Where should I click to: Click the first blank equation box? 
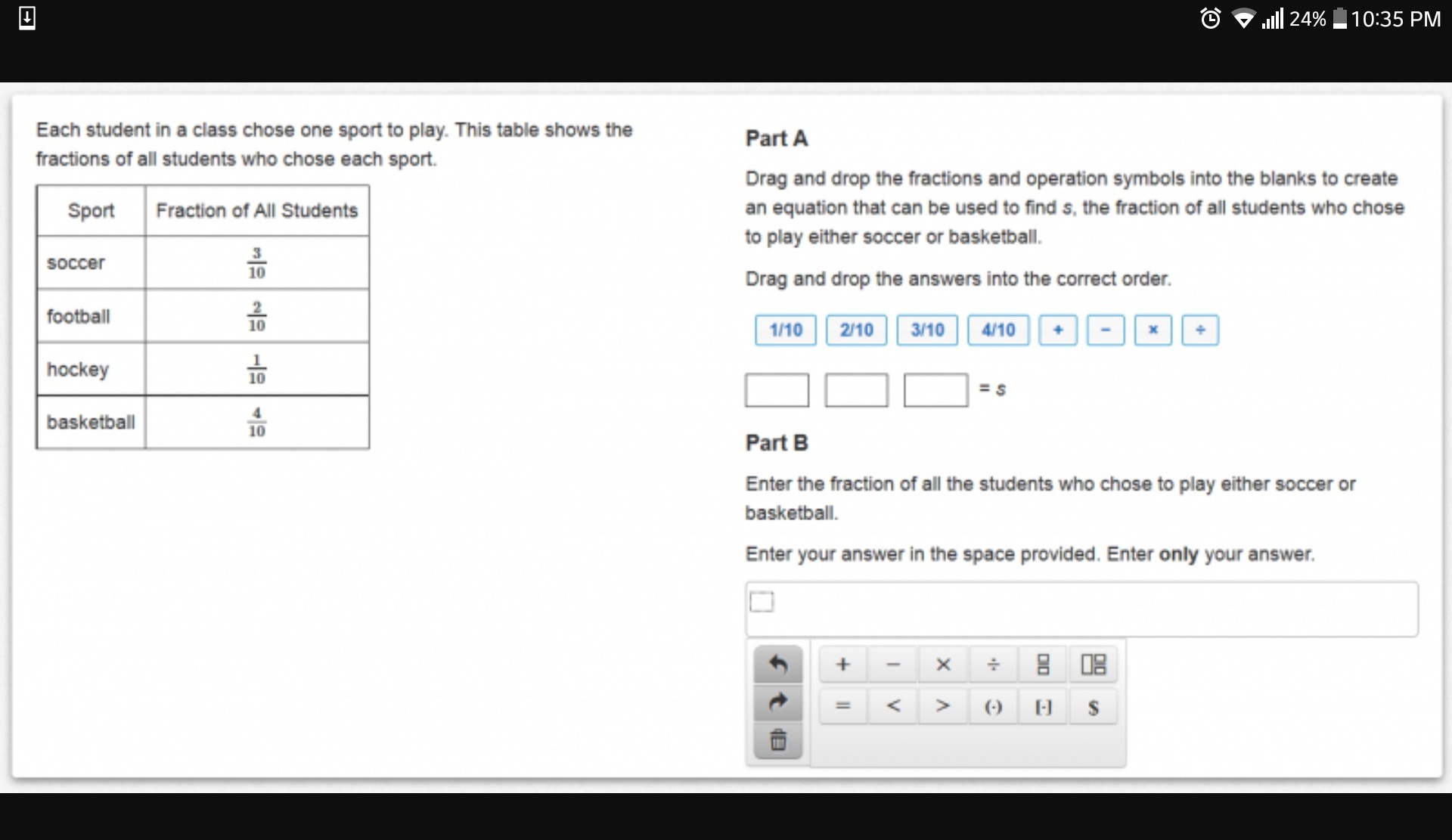pyautogui.click(x=777, y=390)
